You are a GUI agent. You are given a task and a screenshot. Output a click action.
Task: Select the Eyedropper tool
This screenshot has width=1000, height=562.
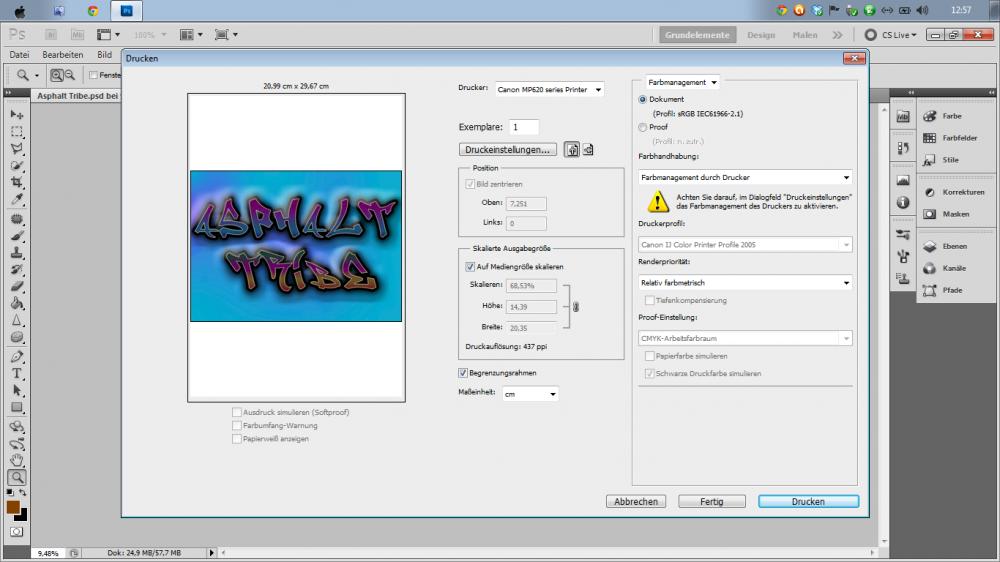point(17,200)
